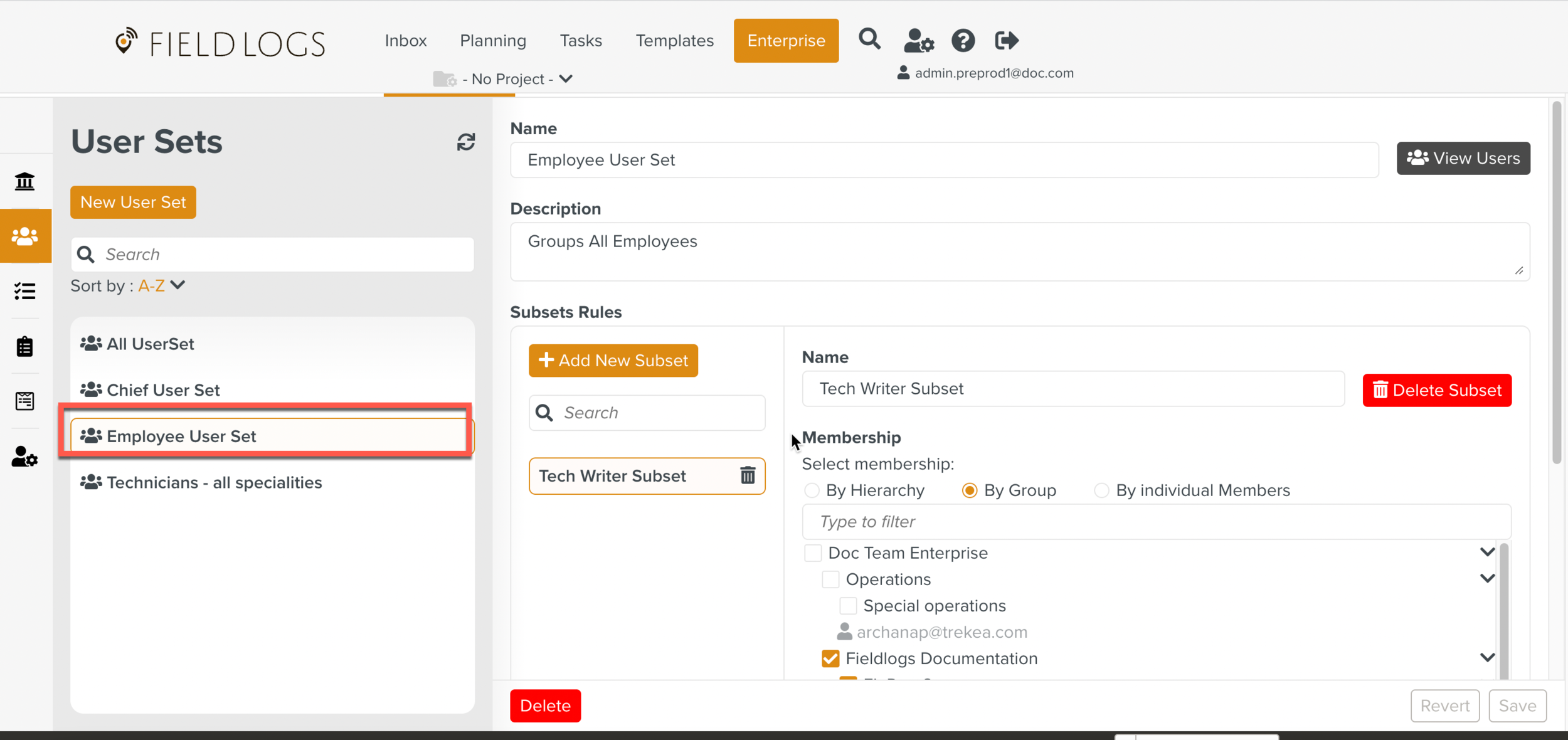1568x740 pixels.
Task: Check the Doc Team Enterprise checkbox
Action: 813,553
